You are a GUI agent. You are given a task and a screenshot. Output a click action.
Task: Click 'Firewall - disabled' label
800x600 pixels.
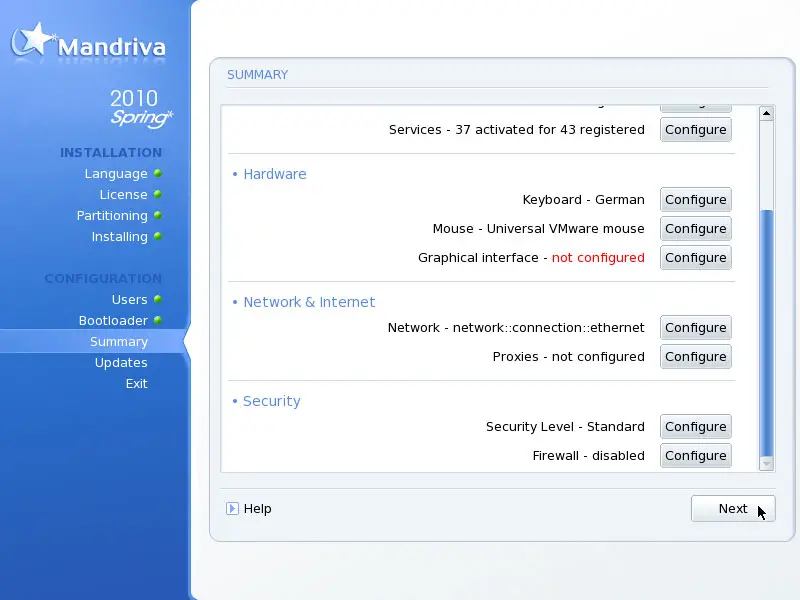point(589,456)
